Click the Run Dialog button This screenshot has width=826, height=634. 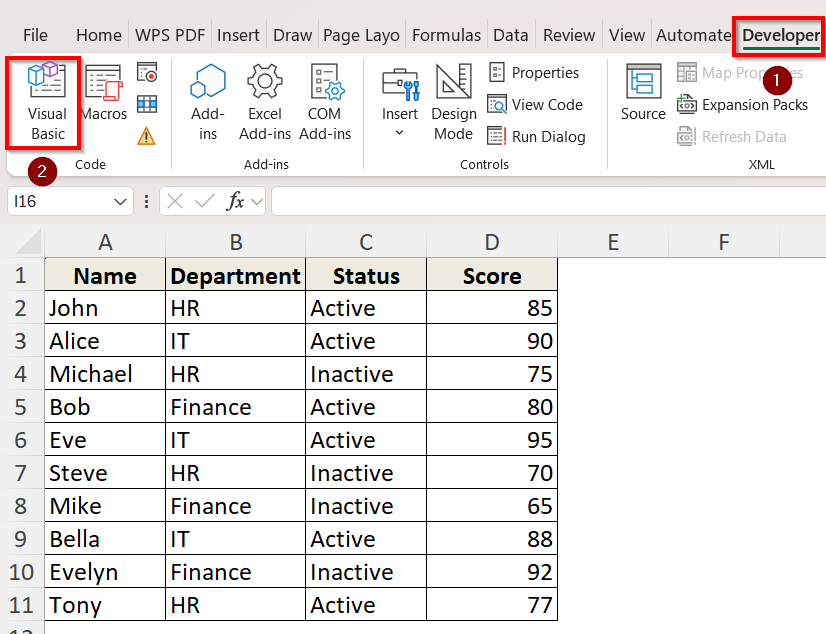point(537,136)
